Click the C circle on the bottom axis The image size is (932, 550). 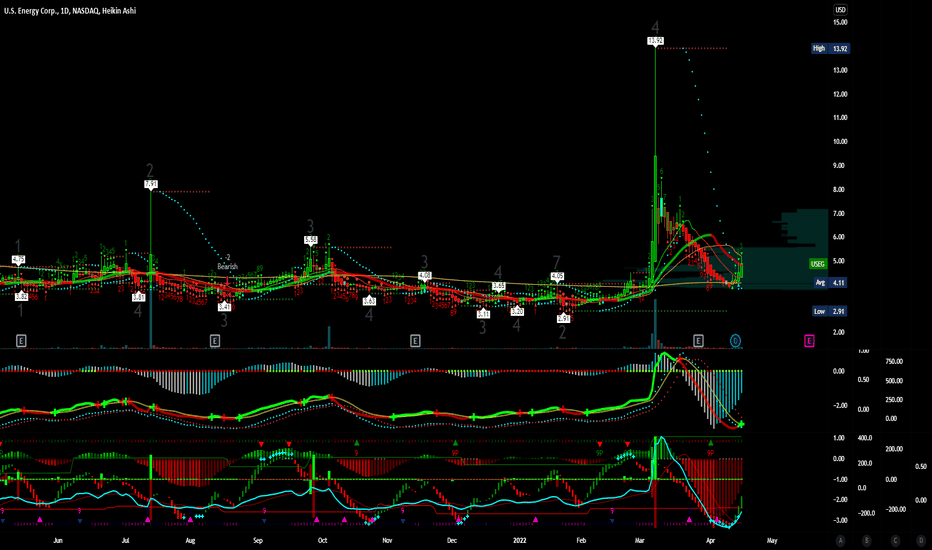coord(895,540)
